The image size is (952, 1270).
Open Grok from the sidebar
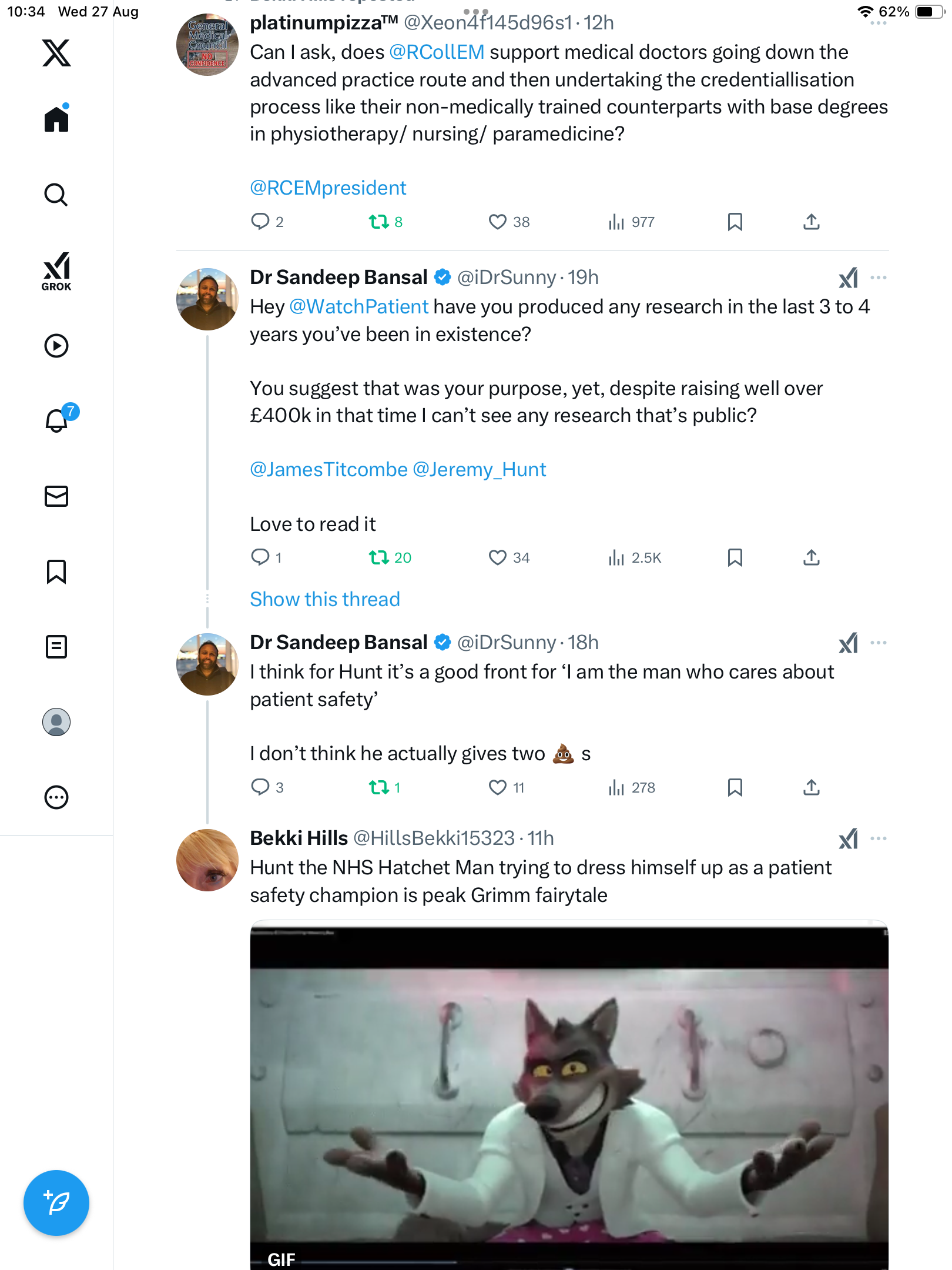coord(56,271)
